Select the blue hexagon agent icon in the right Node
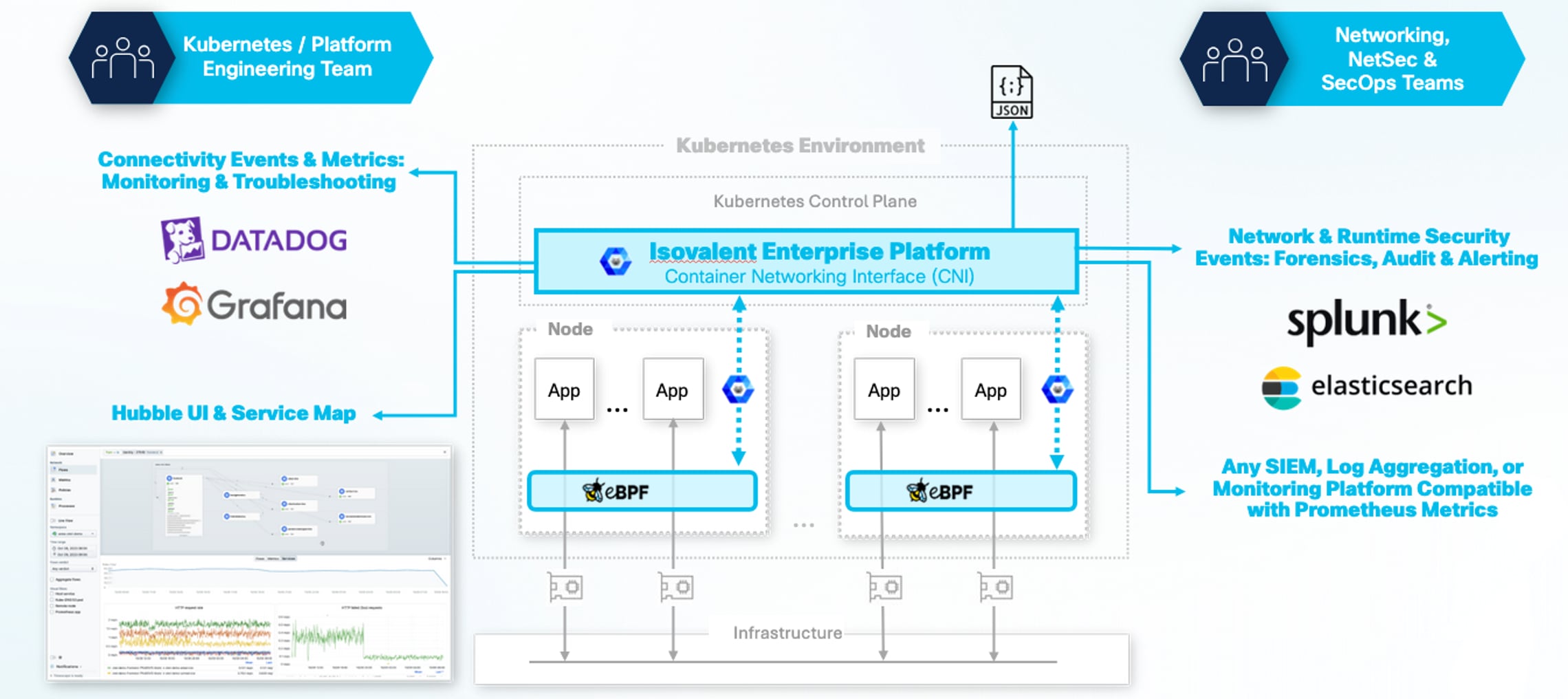Viewport: 1568px width, 699px height. tap(1057, 389)
